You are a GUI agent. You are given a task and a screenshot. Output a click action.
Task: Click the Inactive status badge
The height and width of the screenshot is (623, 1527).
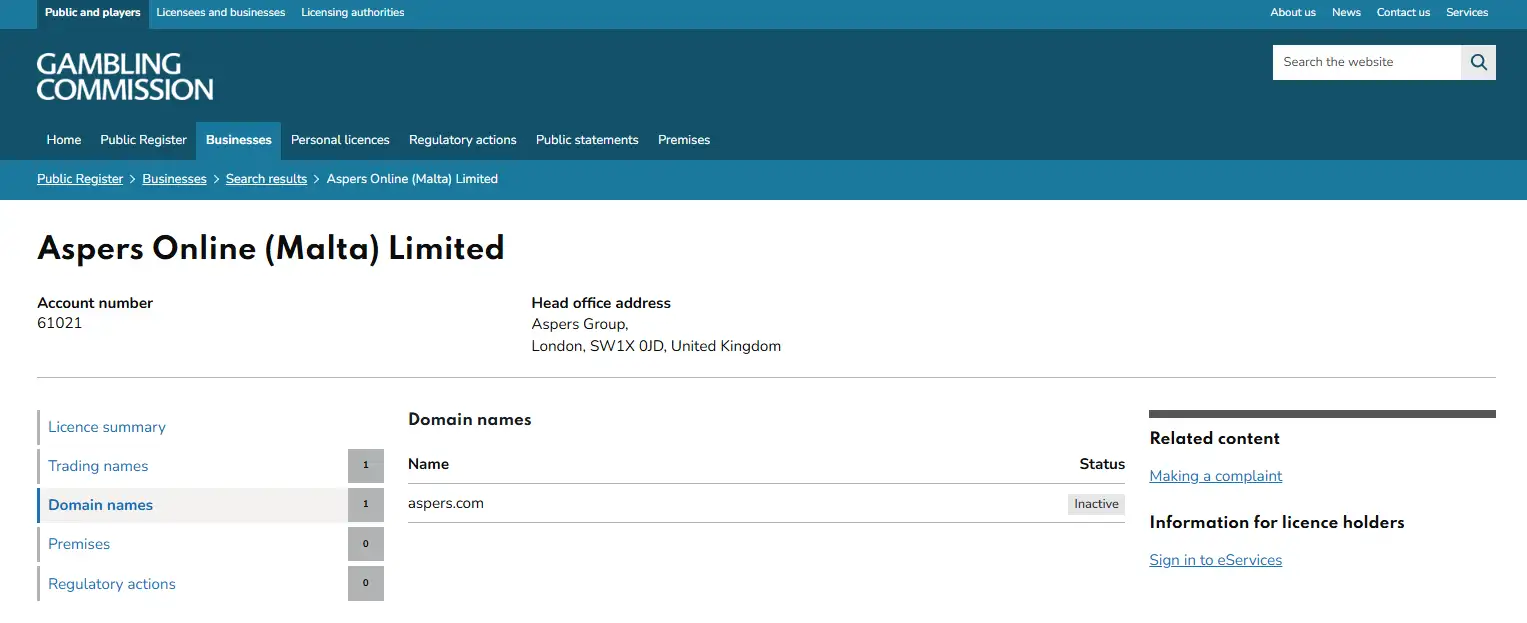1096,504
